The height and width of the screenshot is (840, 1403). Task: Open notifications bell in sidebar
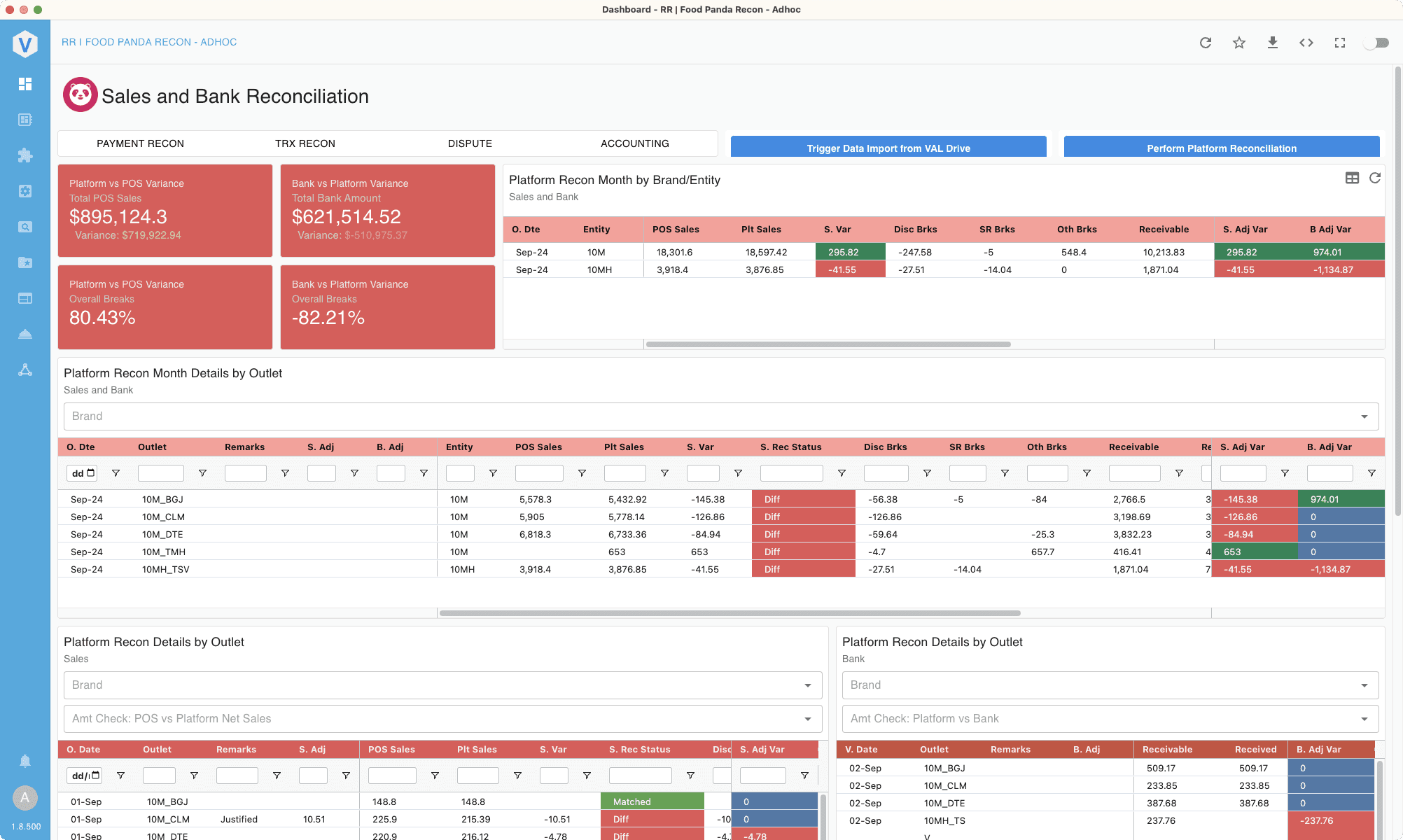pos(25,761)
